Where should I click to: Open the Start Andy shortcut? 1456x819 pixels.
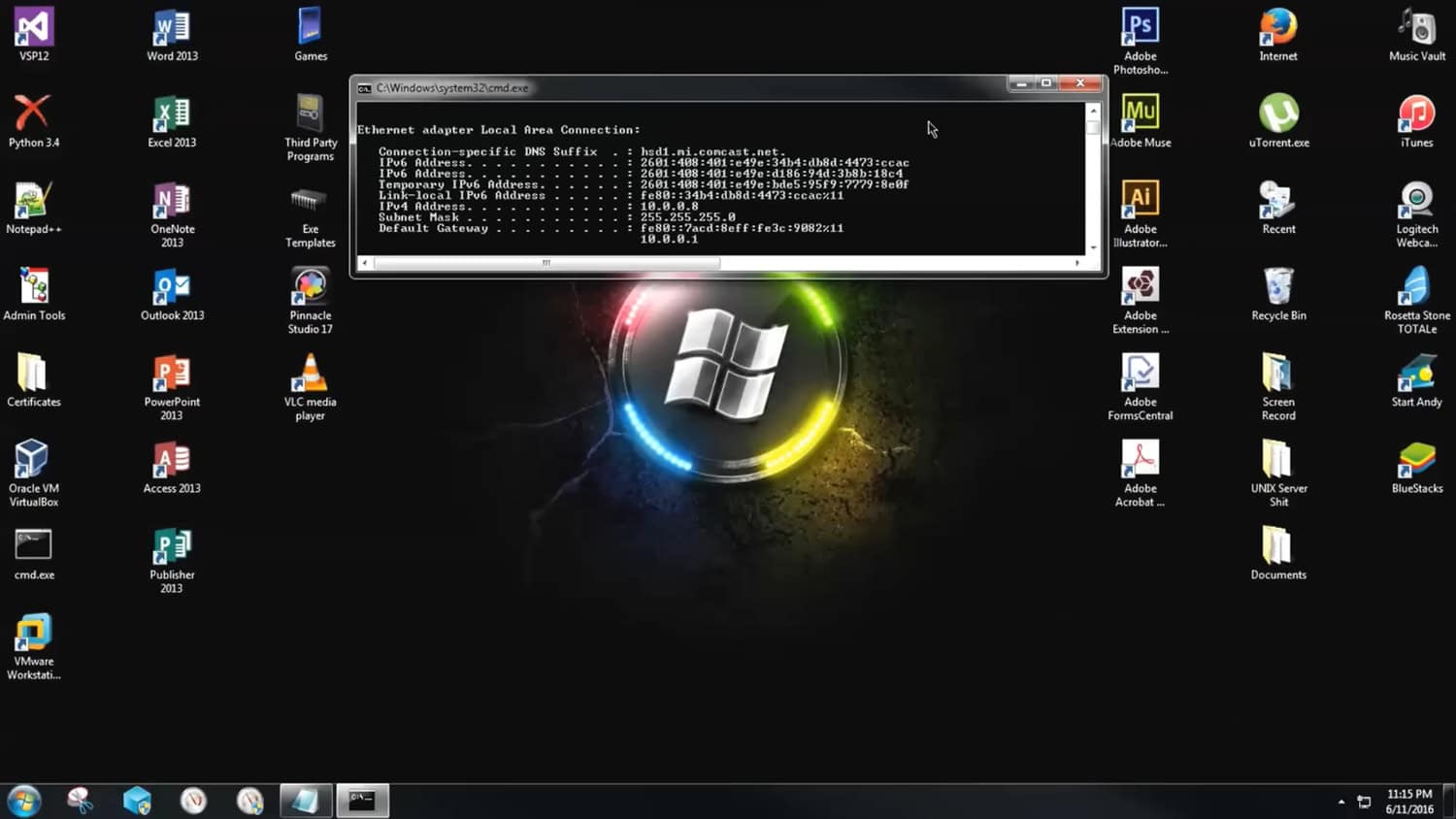tap(1417, 380)
